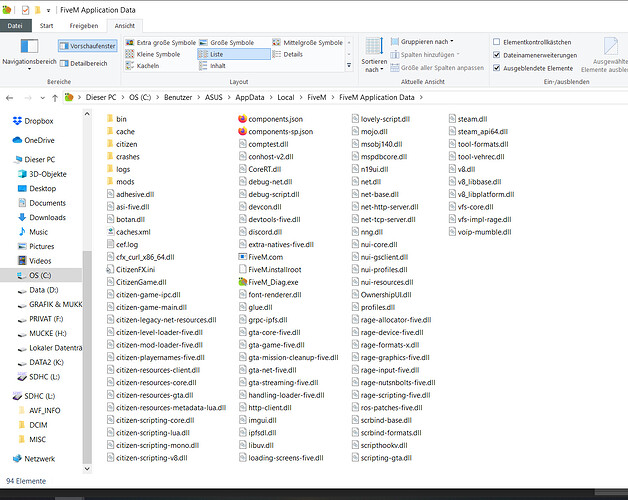Image resolution: width=628 pixels, height=500 pixels.
Task: Click Größe aller Spalten anpassen
Action: 437,68
